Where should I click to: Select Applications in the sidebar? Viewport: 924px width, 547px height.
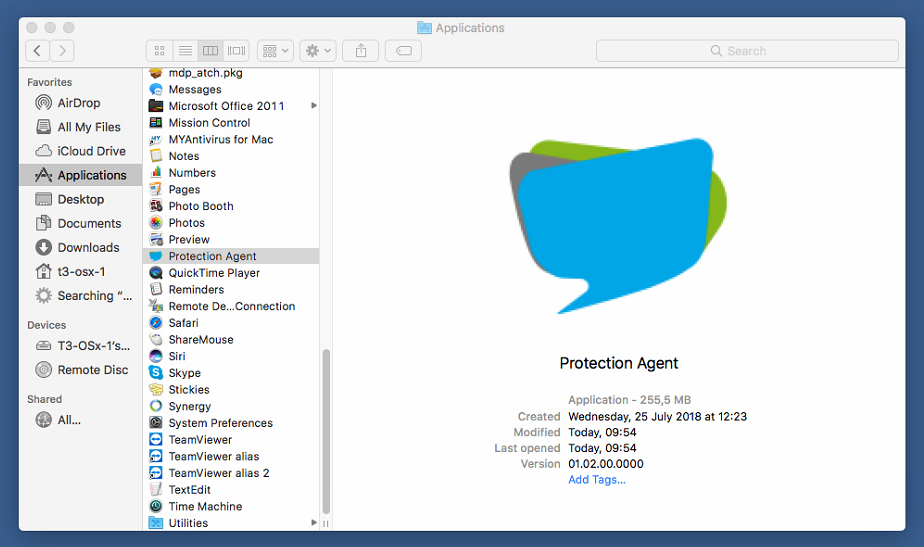coord(81,175)
